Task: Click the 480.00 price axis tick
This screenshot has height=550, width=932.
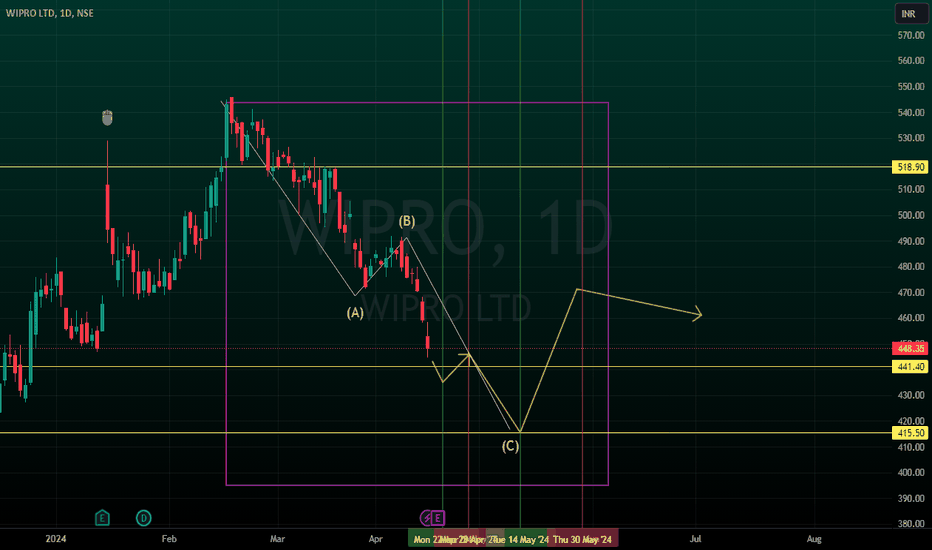Action: pos(911,266)
